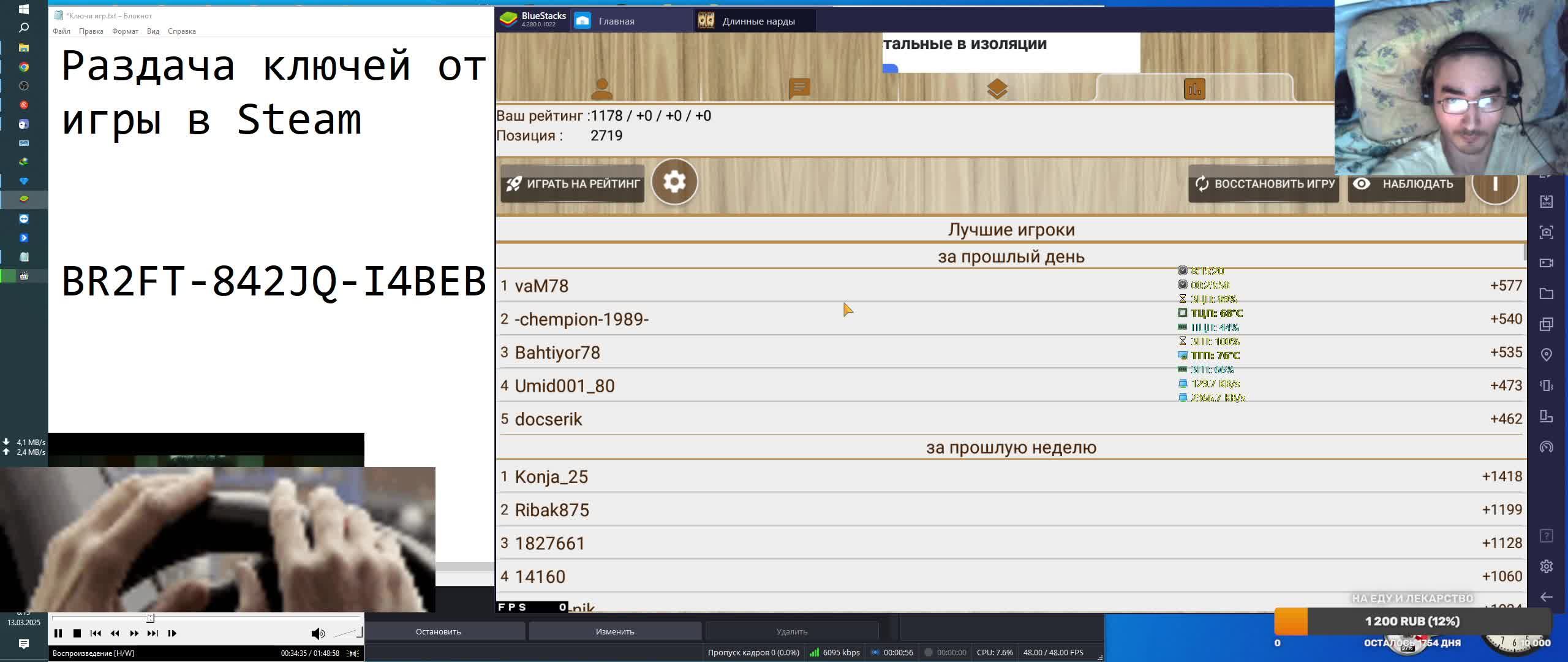1568x662 pixels.
Task: Skip to next track in media player
Action: [153, 633]
